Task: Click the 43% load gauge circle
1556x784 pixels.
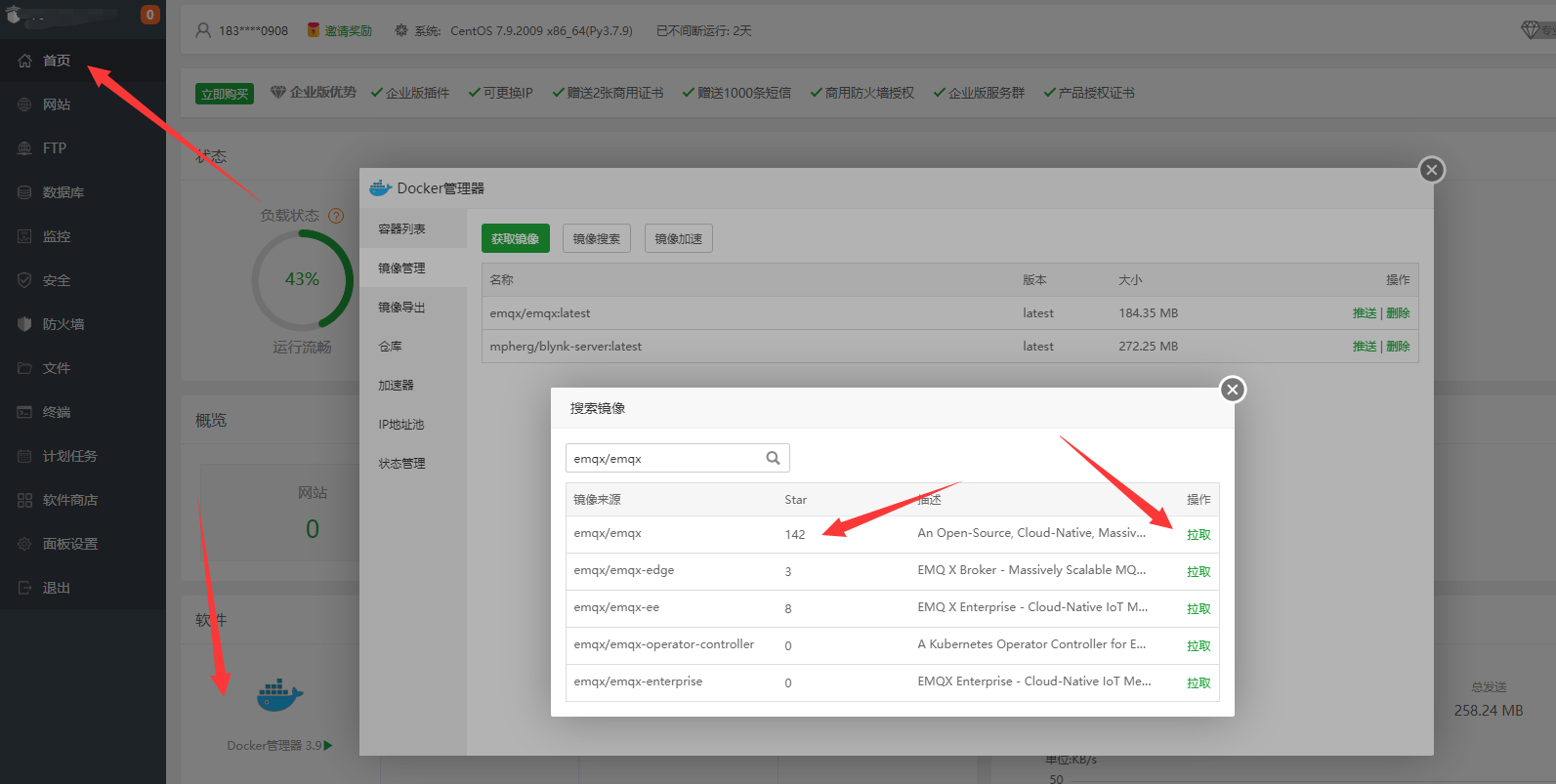Action: pos(302,279)
